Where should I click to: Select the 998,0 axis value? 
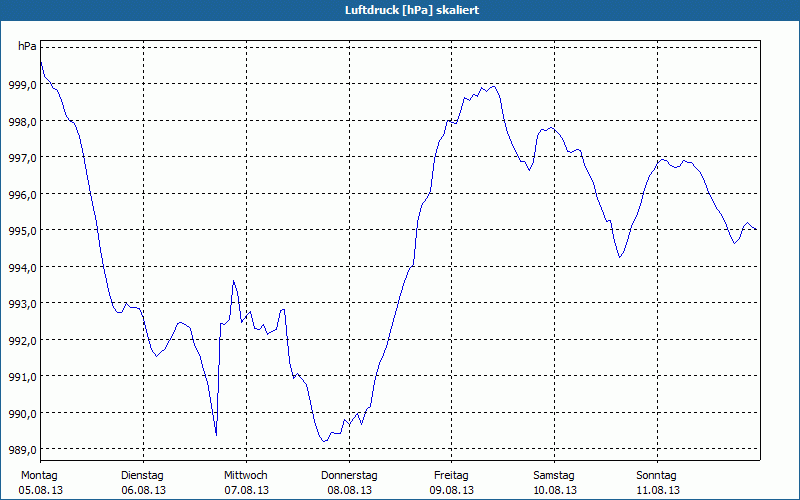[23, 121]
